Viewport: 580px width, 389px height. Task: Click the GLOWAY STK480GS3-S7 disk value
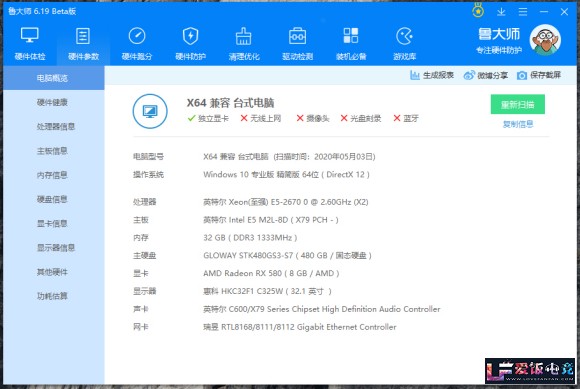(287, 255)
